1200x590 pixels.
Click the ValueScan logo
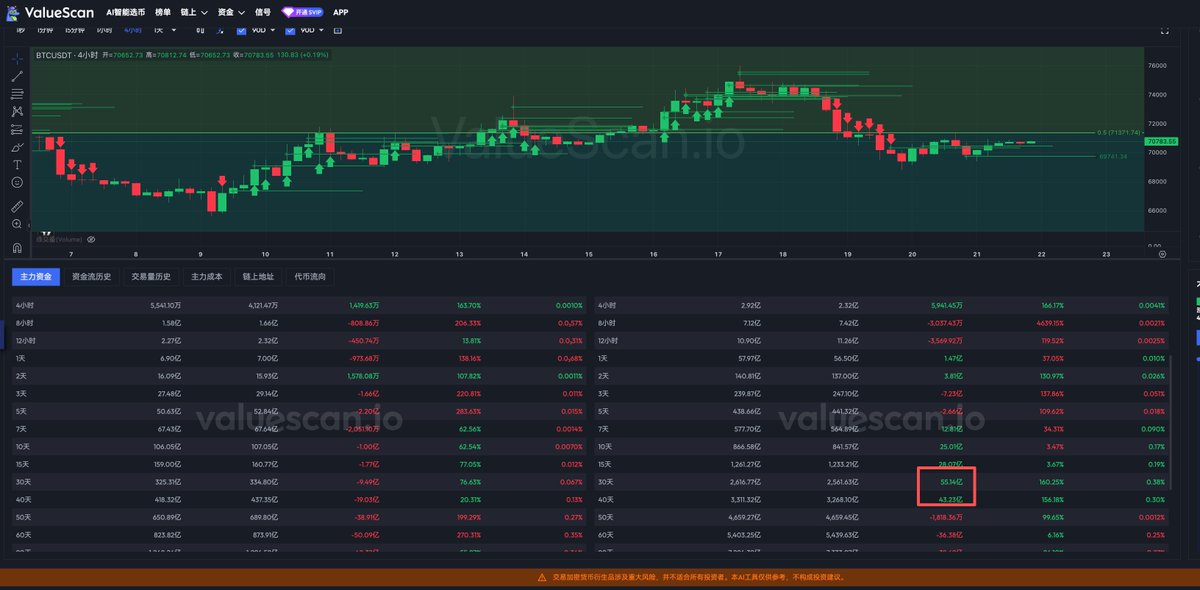tap(50, 12)
